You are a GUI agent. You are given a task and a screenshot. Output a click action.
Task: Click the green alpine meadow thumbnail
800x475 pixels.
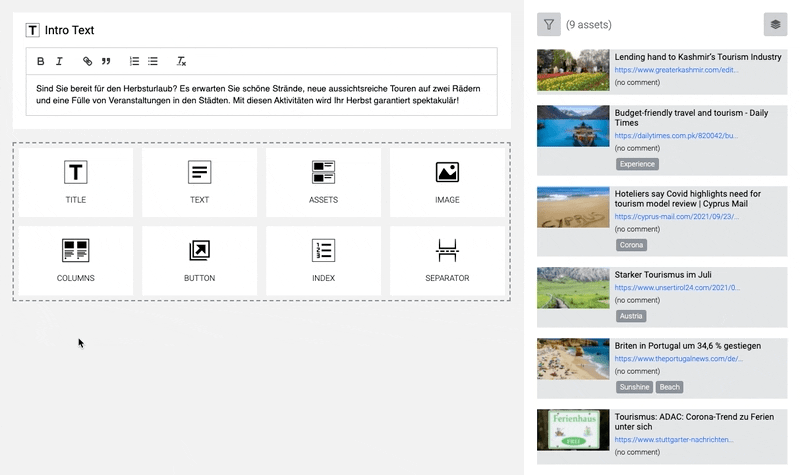(x=573, y=288)
